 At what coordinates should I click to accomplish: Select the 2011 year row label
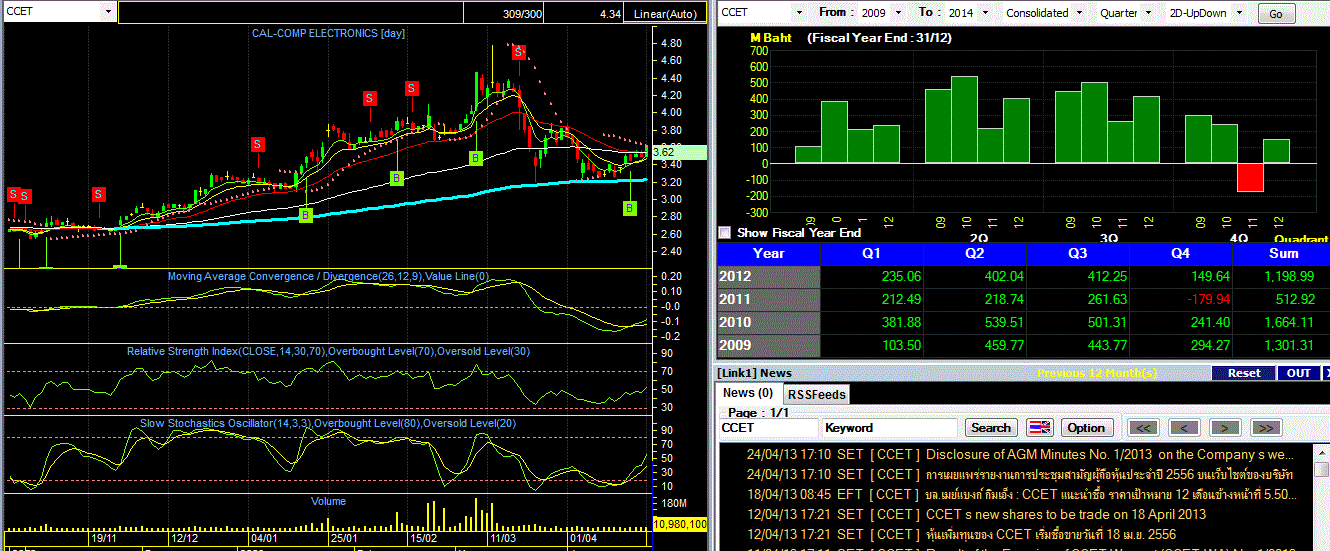tap(768, 299)
